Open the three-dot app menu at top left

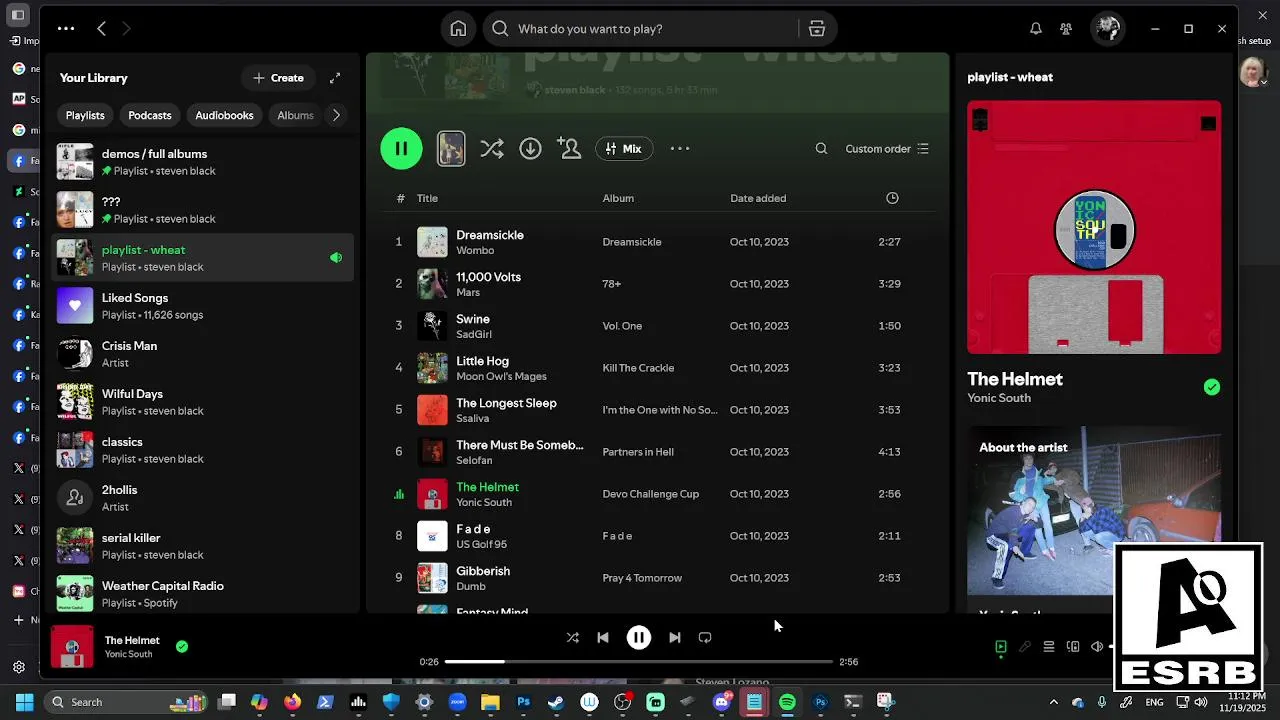point(66,29)
